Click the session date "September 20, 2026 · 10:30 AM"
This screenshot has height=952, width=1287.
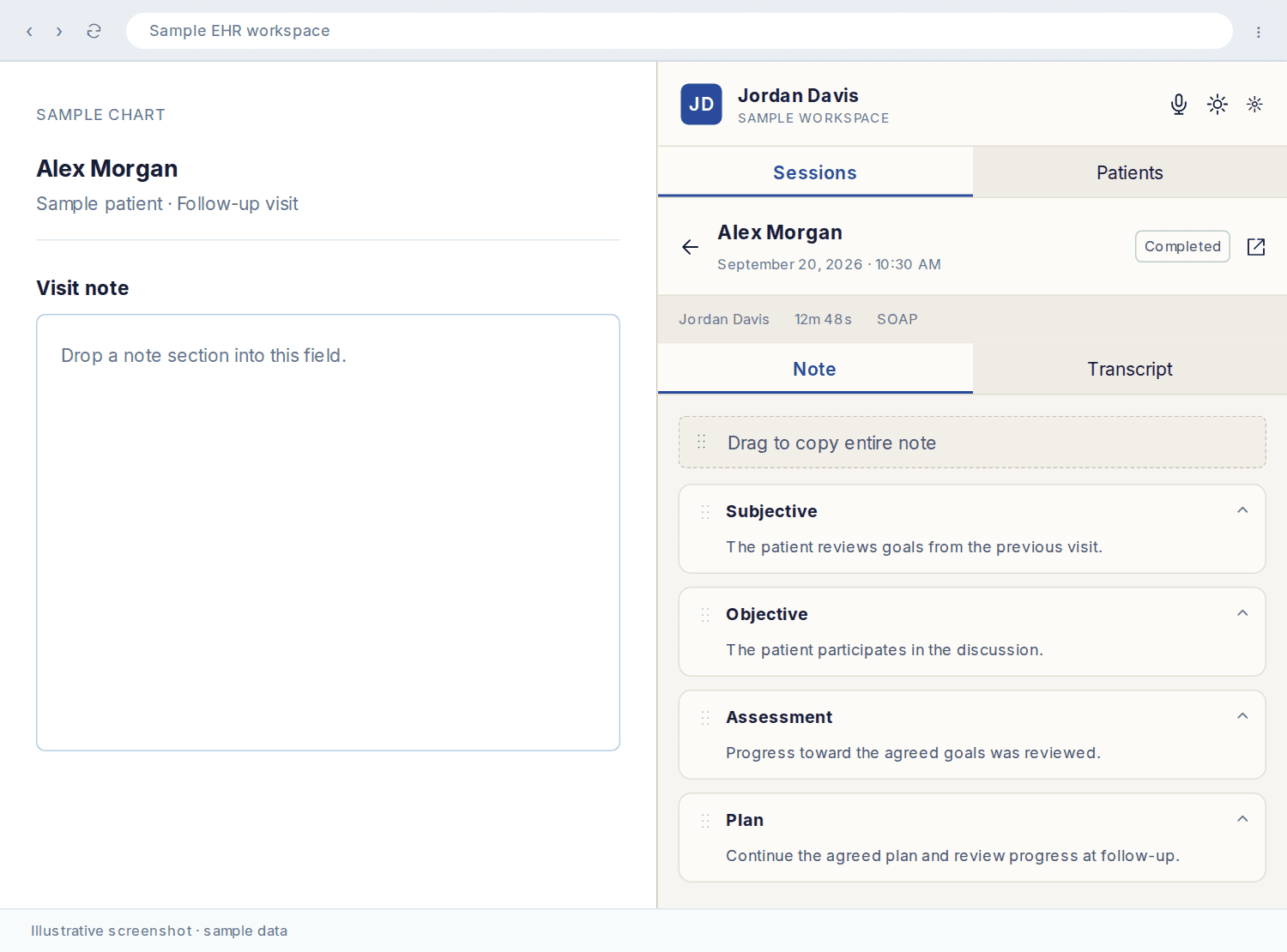tap(829, 264)
